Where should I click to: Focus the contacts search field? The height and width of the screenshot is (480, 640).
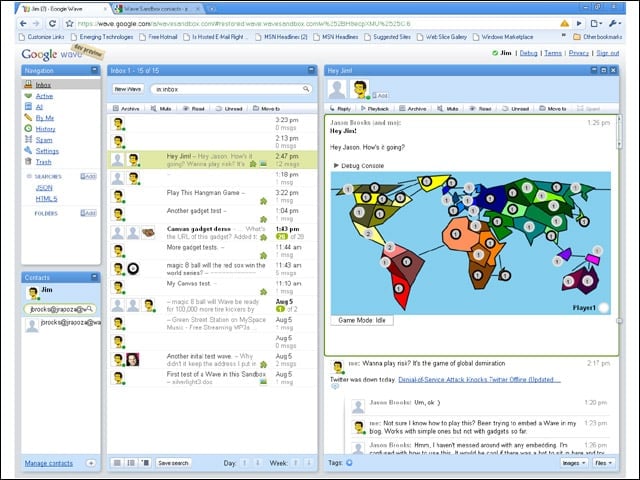(60, 309)
